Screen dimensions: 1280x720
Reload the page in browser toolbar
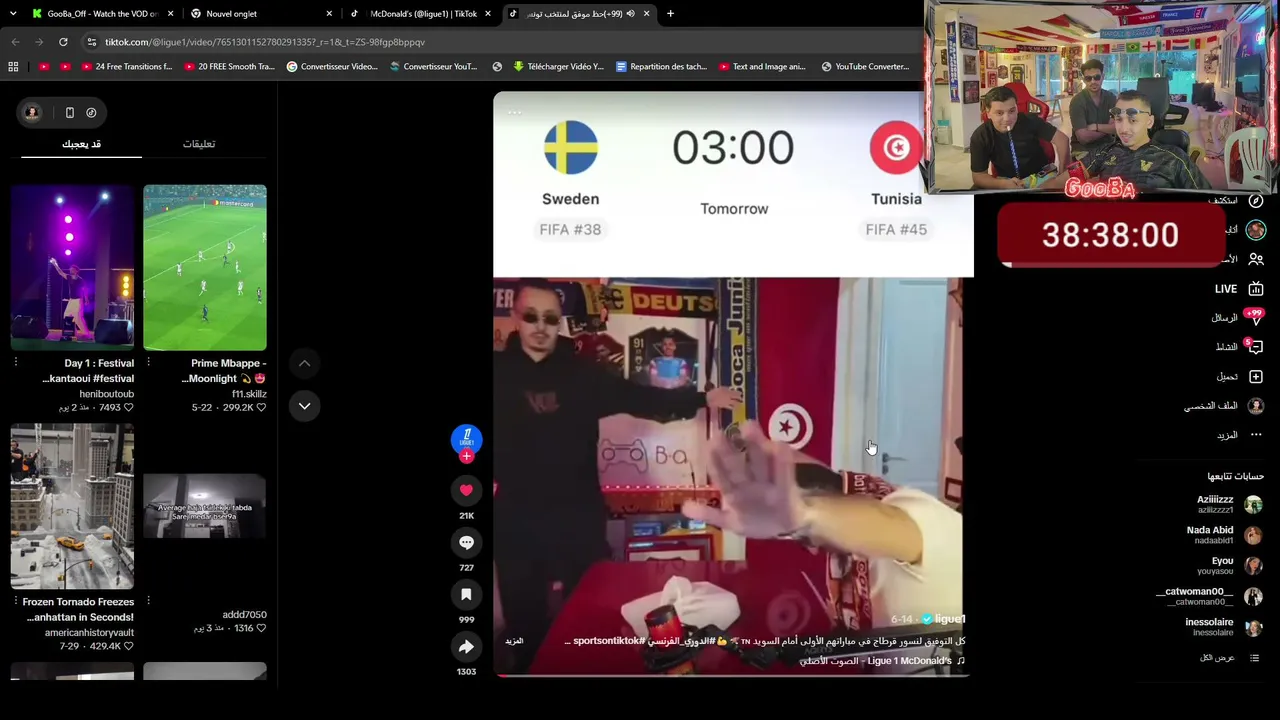(x=63, y=42)
